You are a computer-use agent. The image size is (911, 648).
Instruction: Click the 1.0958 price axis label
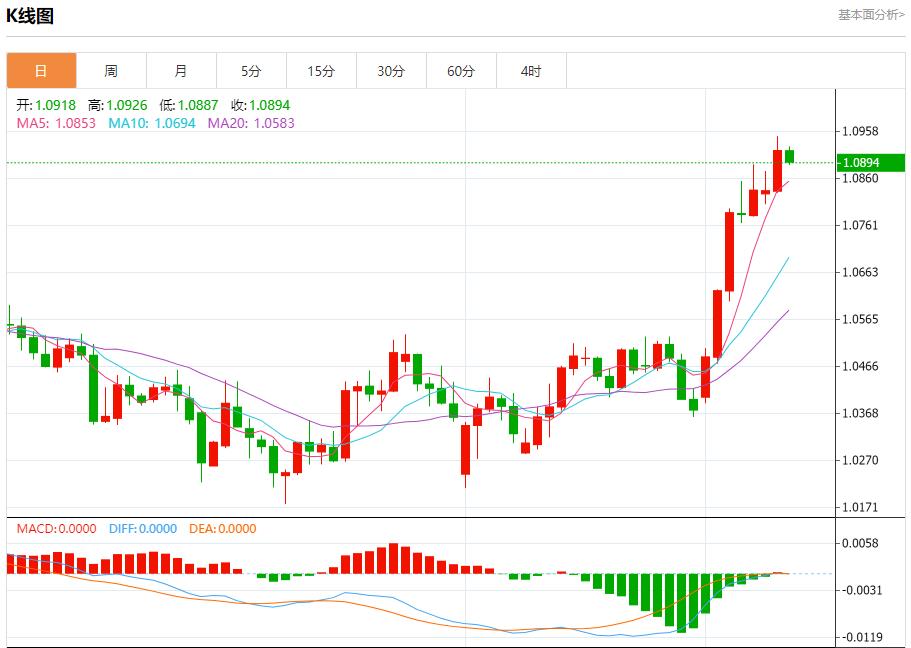click(x=860, y=131)
